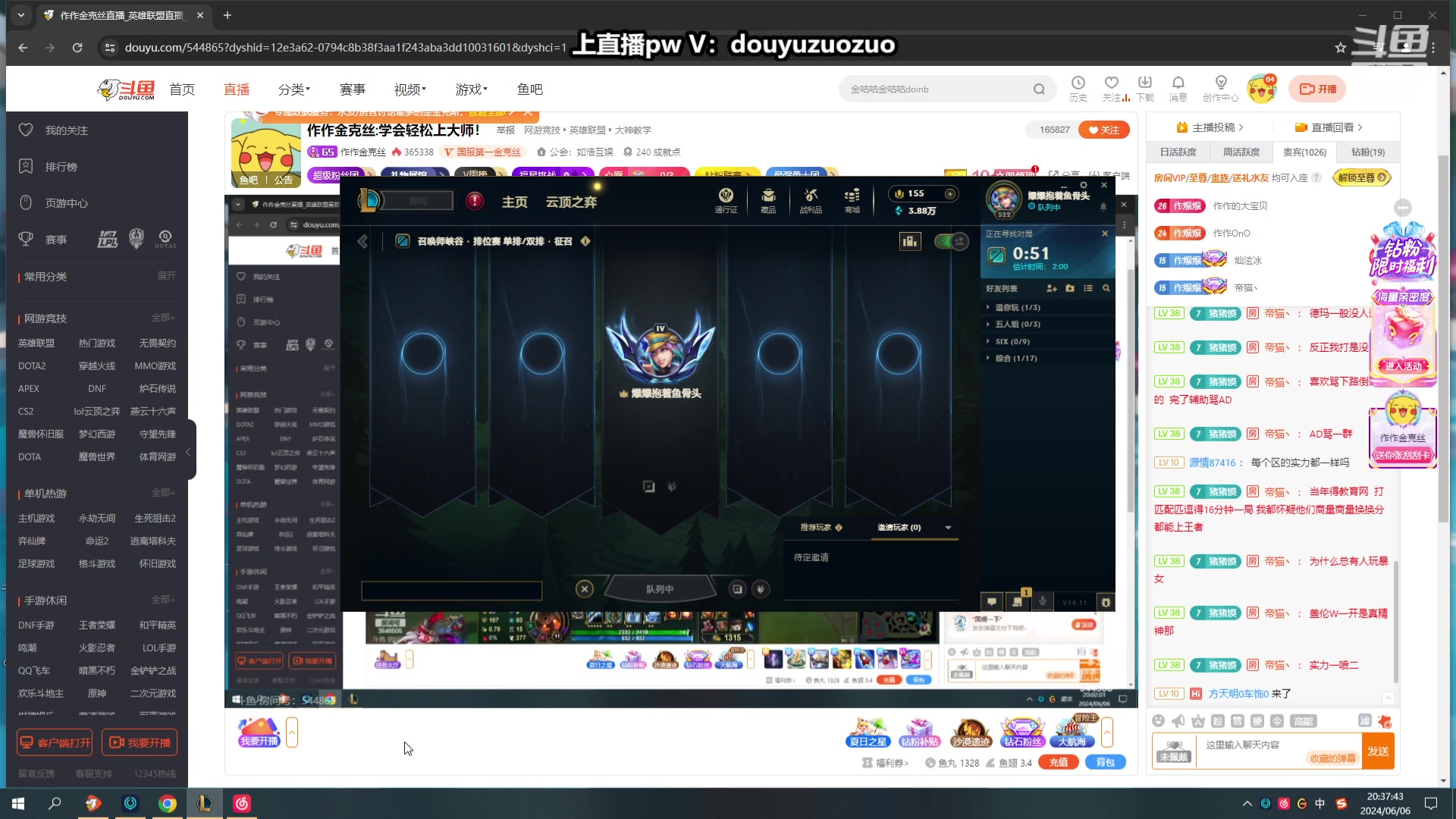Open the League client chat bubble icon

(x=991, y=602)
